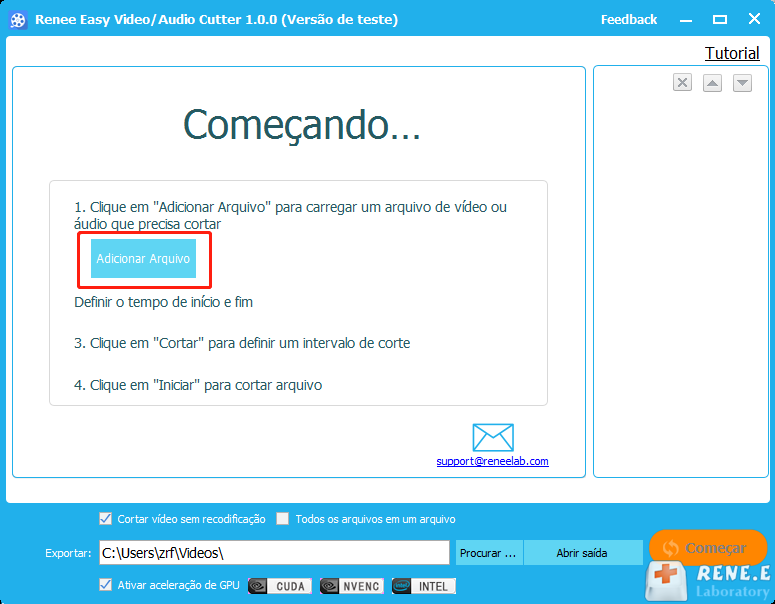Toggle Cortar vídeo sem recodificação checkbox
Screen dimensions: 775x604
tap(105, 518)
